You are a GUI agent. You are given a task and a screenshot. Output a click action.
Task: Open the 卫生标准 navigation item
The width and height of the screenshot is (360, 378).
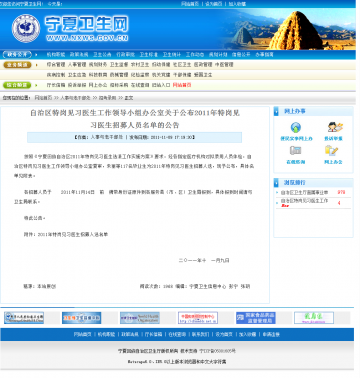(x=148, y=54)
